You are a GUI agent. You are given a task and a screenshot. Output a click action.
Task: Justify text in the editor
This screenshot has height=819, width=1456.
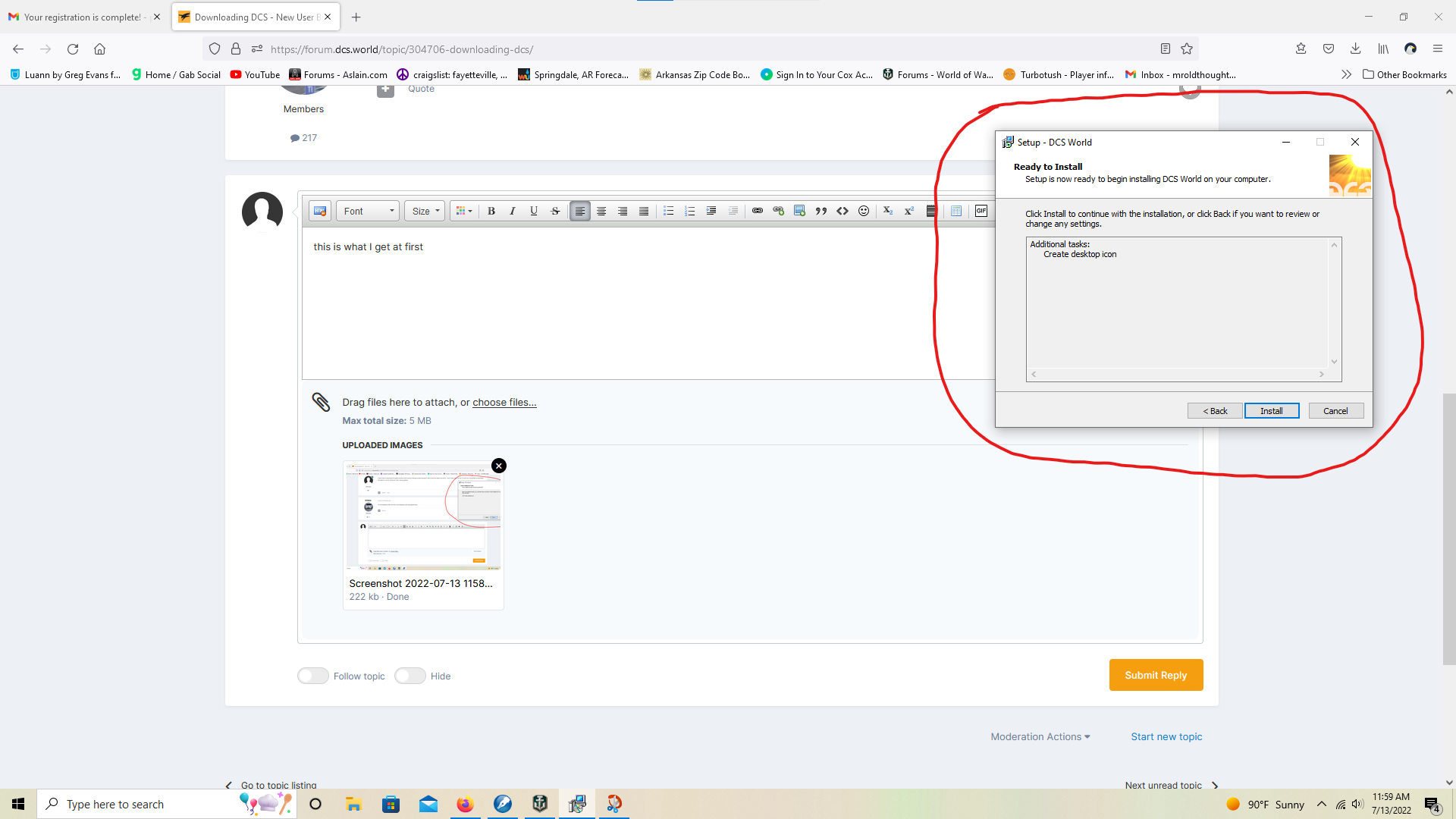(644, 211)
